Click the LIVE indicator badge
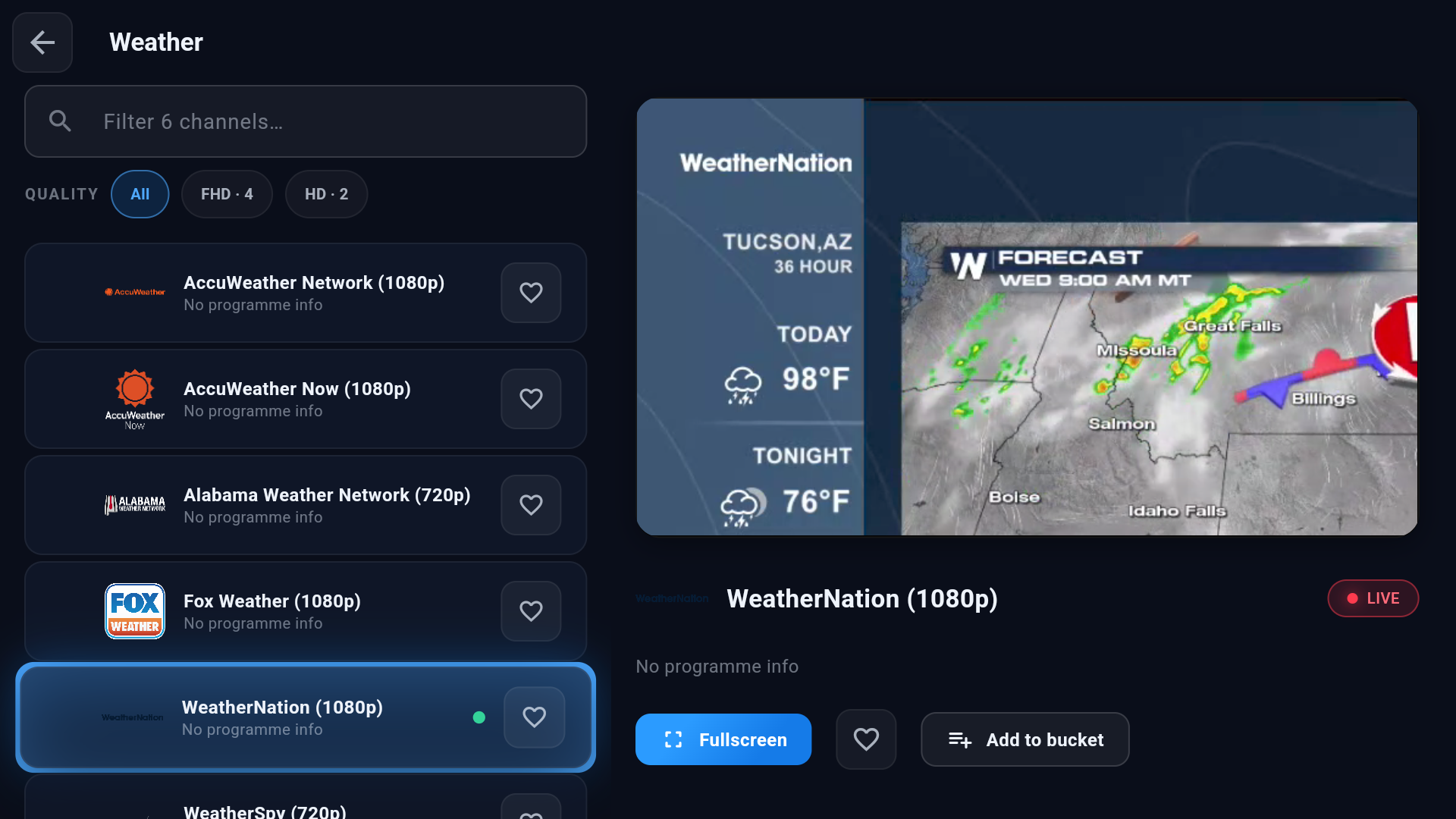The height and width of the screenshot is (819, 1456). coord(1373,598)
